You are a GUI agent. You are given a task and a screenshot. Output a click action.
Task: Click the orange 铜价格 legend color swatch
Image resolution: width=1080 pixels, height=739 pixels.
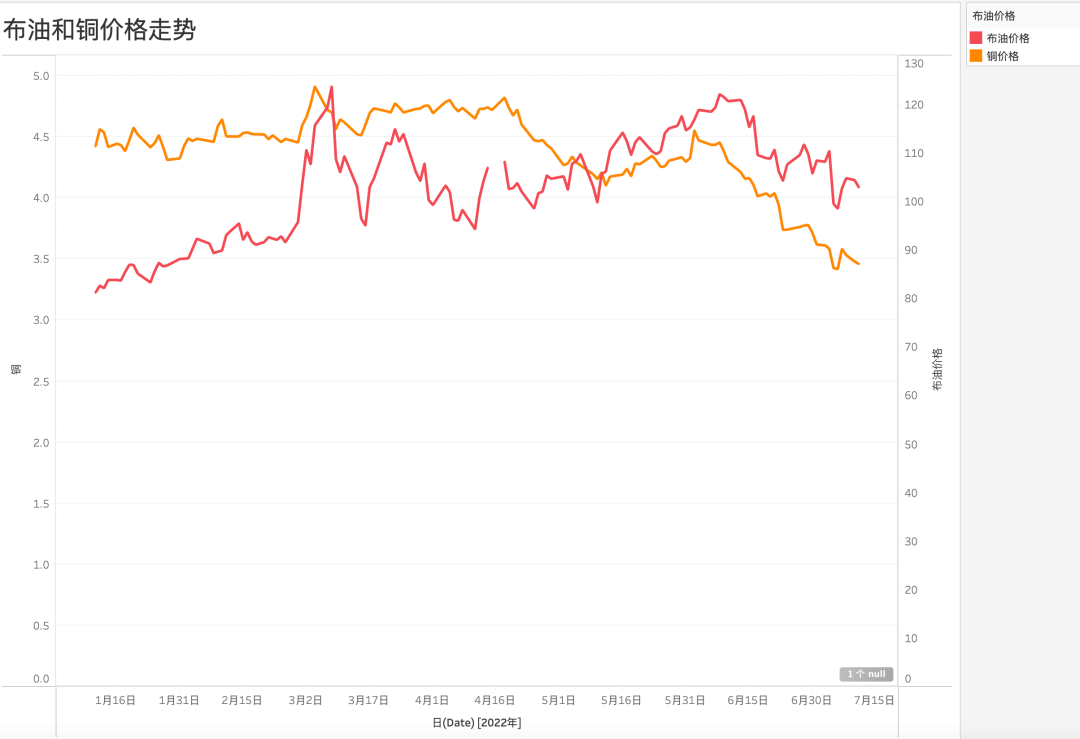click(976, 56)
